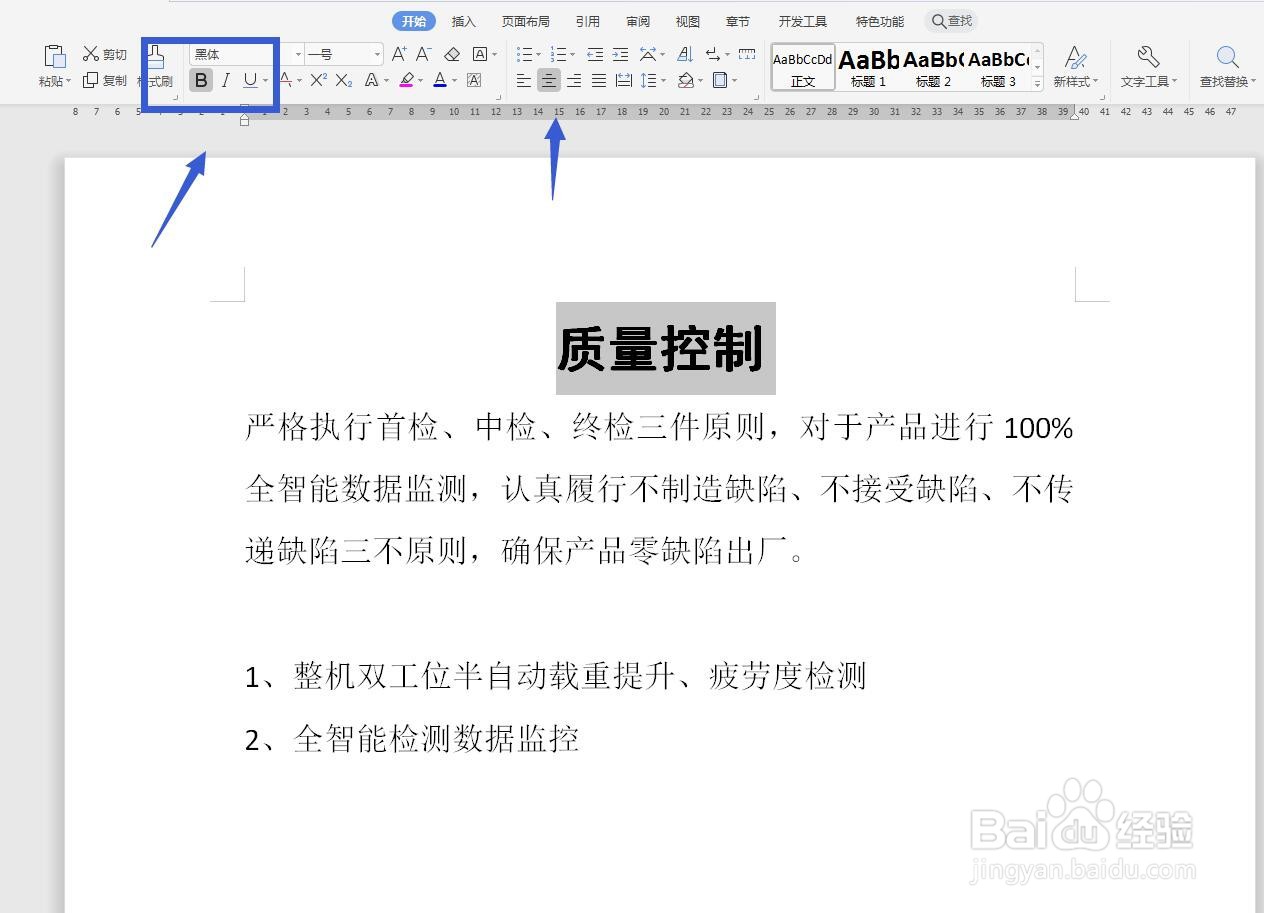The image size is (1264, 913).
Task: Apply the 标题 2 style
Action: 934,67
